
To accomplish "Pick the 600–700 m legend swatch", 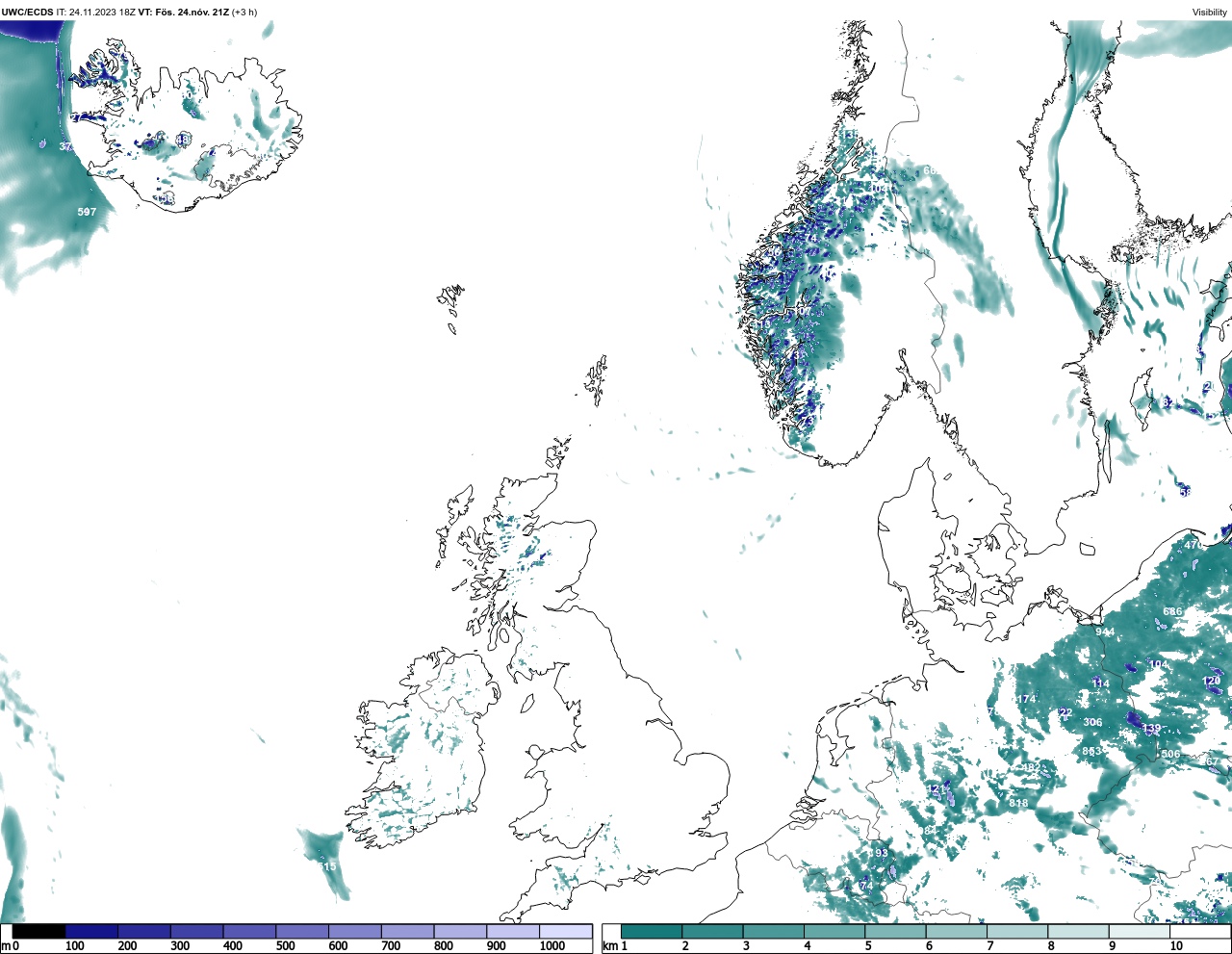I will pos(355,932).
